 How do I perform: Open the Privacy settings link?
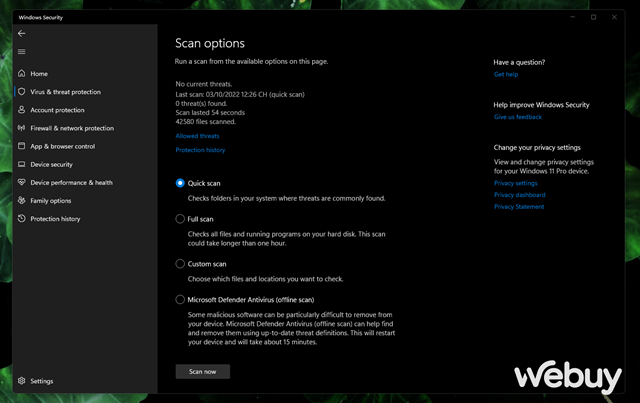tap(516, 183)
